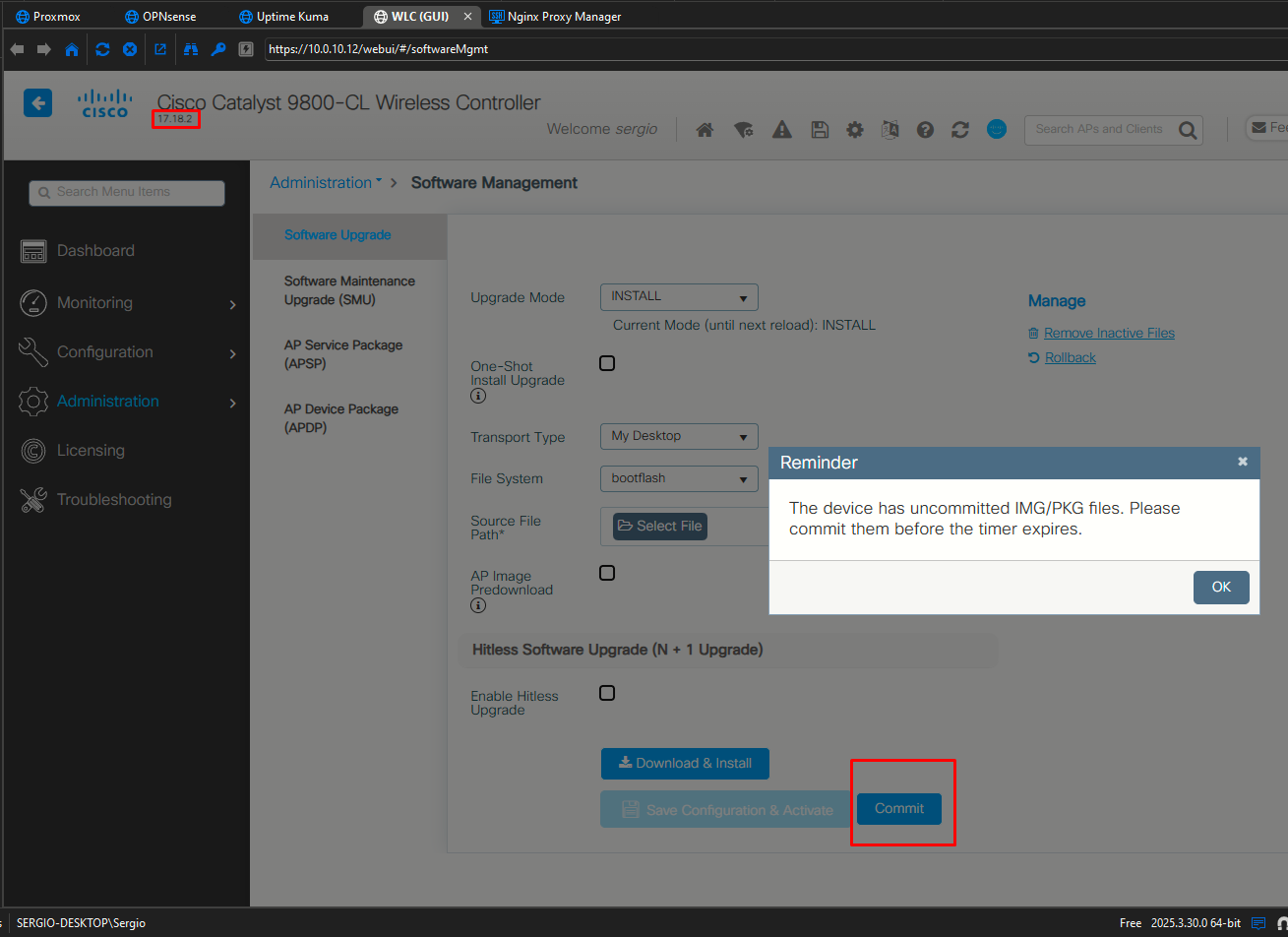Viewport: 1288px width, 937px height.
Task: Click OK in the Reminder dialog
Action: click(x=1221, y=587)
